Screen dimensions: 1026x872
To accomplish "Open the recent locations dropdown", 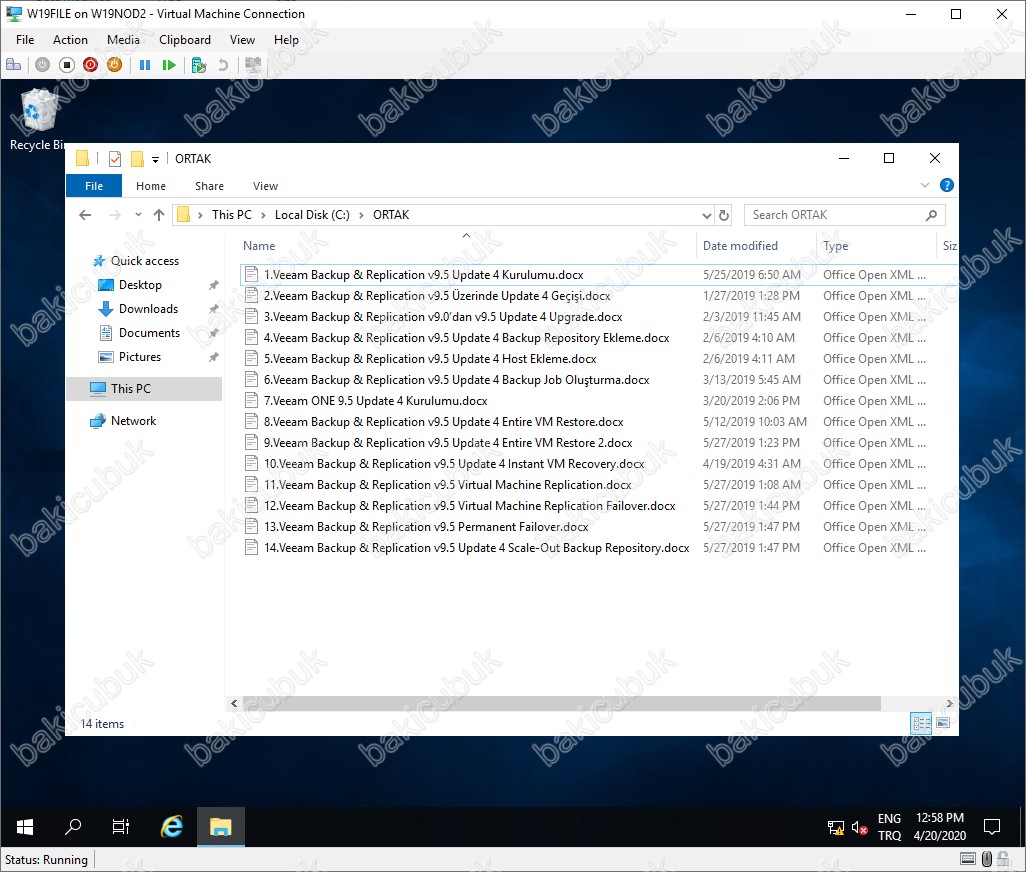I will point(138,215).
